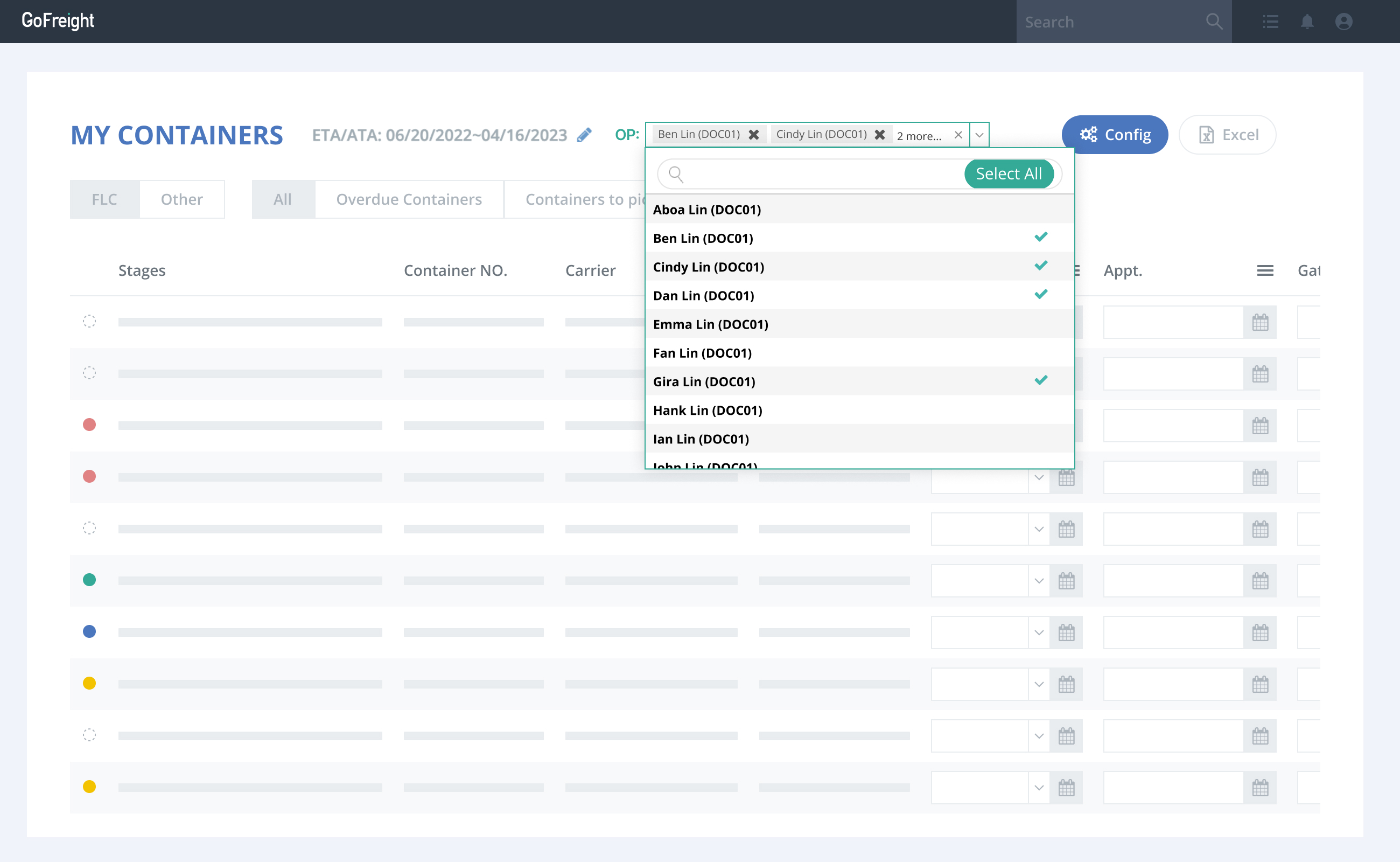This screenshot has width=1400, height=862.
Task: Open the notifications bell
Action: pos(1306,22)
